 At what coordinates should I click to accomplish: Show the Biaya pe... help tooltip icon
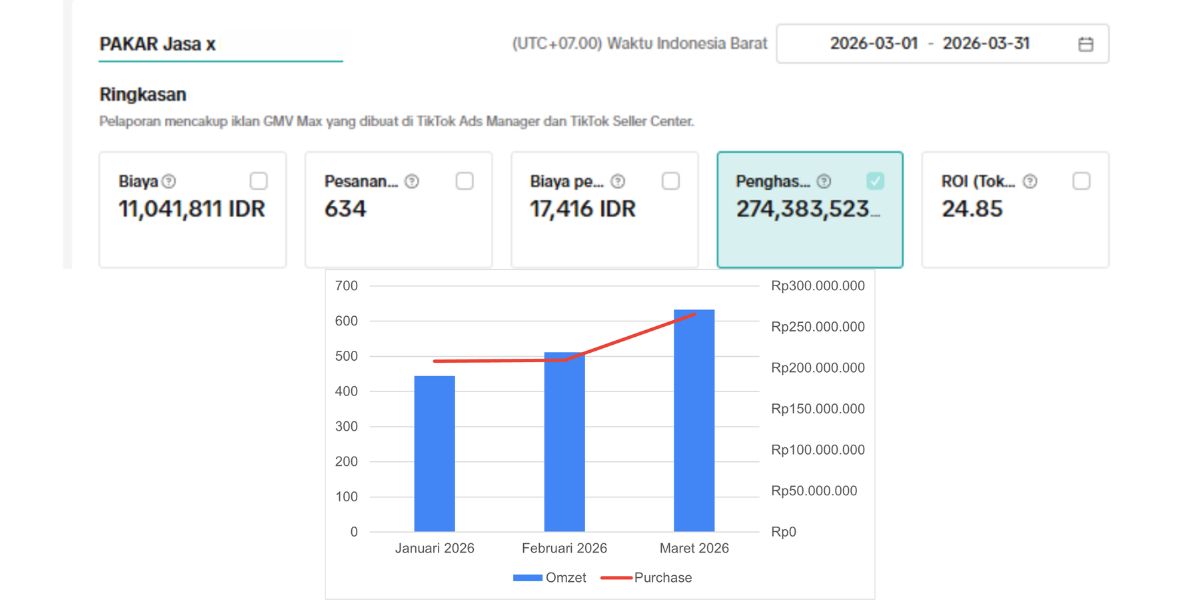(618, 181)
